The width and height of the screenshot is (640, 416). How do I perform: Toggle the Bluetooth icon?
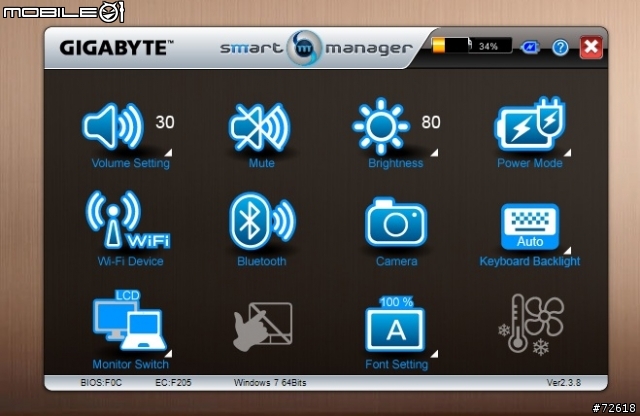[x=262, y=221]
